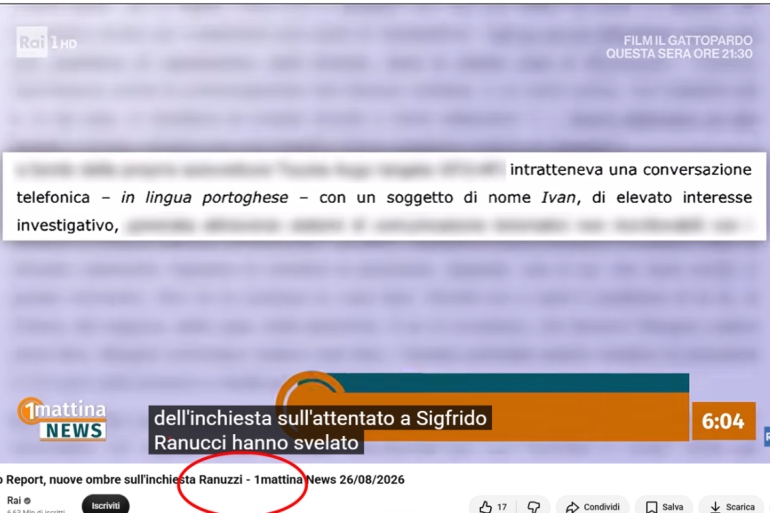770x513 pixels.
Task: Download the video via Scarica
Action: coord(732,506)
